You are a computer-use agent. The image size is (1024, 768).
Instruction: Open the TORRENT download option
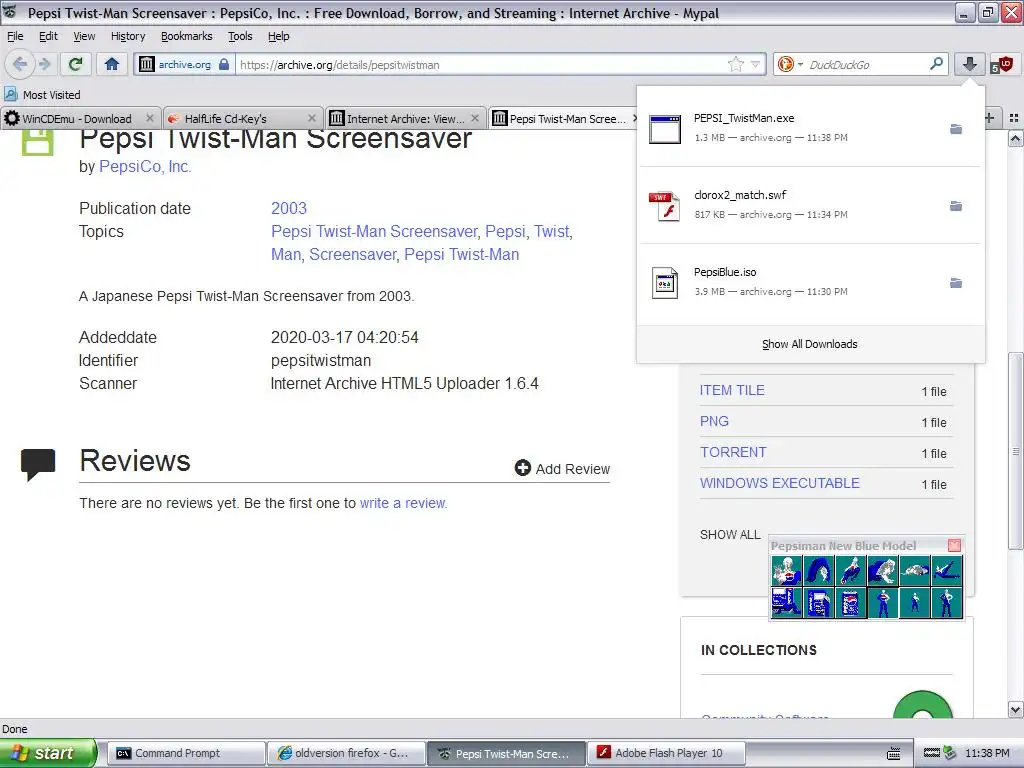coord(733,452)
